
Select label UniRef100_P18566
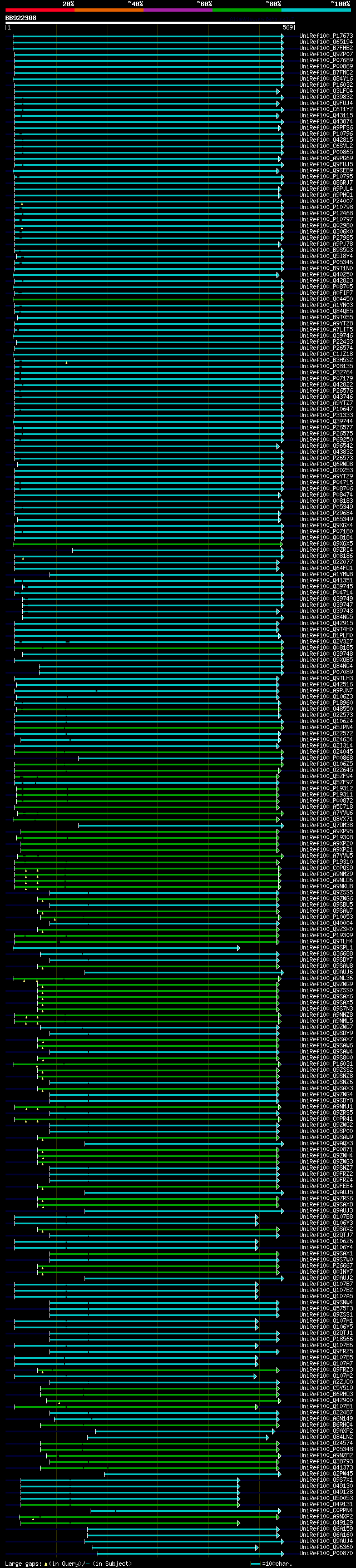coord(326,1338)
